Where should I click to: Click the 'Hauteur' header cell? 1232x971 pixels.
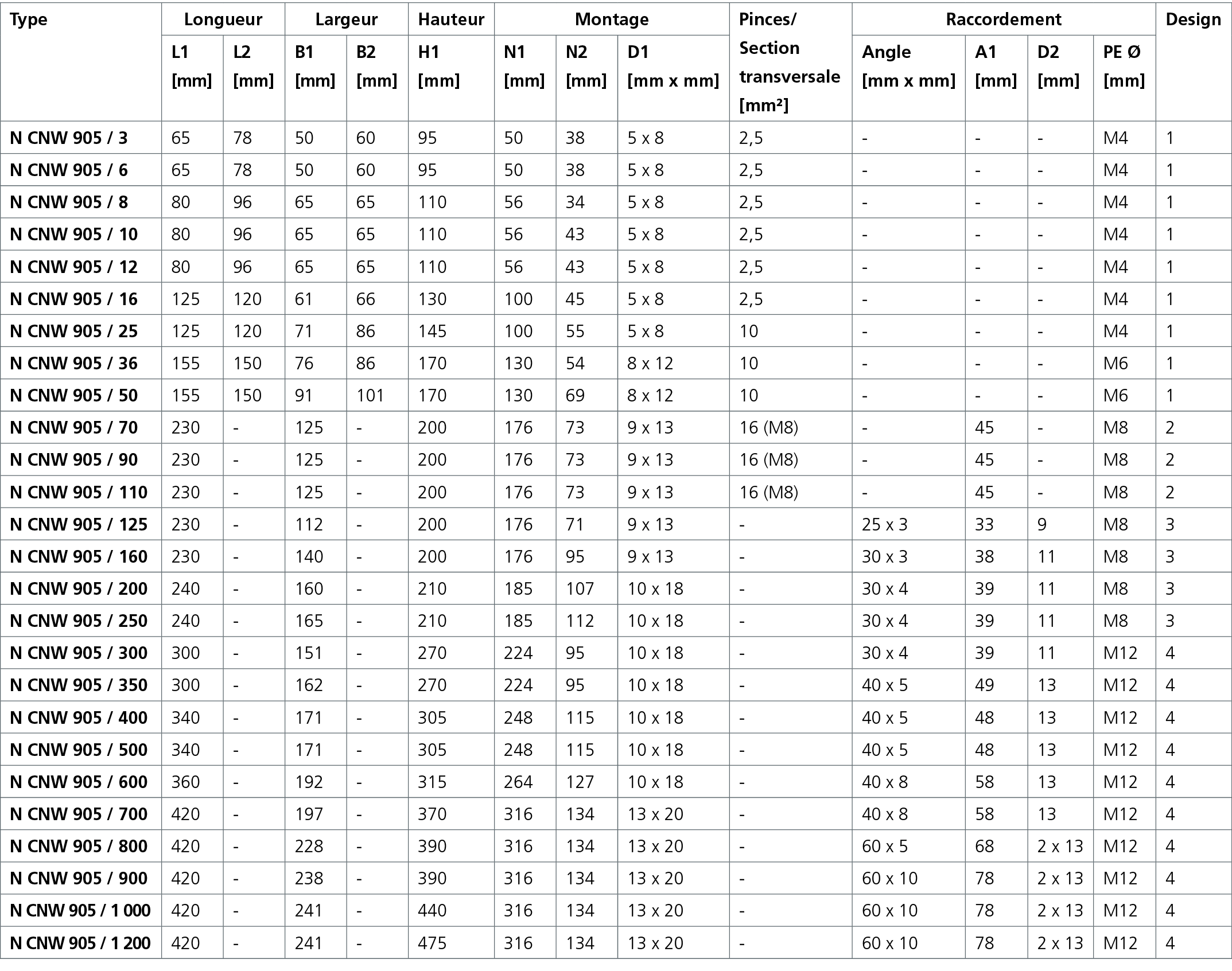point(451,20)
